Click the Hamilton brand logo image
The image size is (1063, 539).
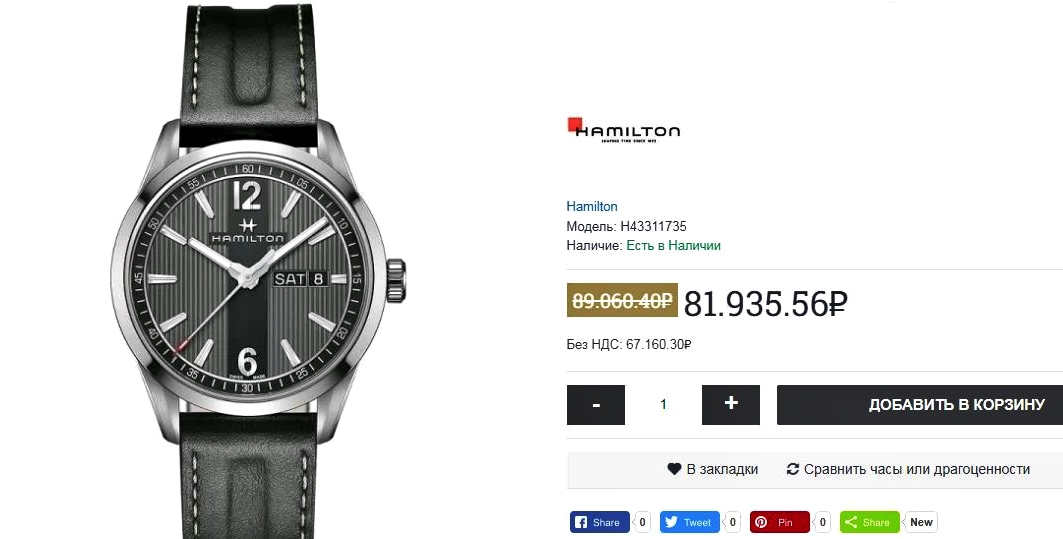(x=624, y=129)
